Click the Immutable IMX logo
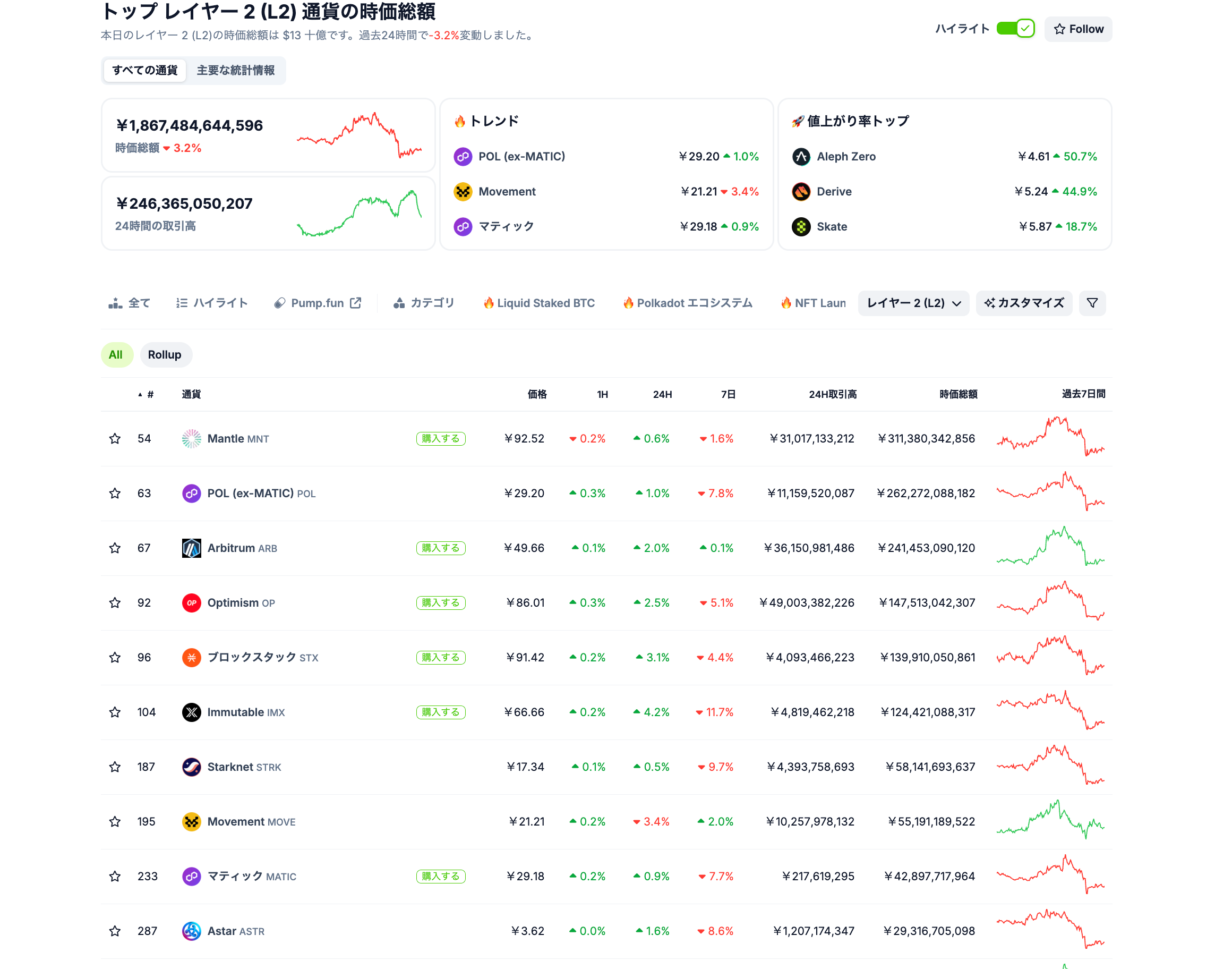1232x969 pixels. tap(191, 712)
